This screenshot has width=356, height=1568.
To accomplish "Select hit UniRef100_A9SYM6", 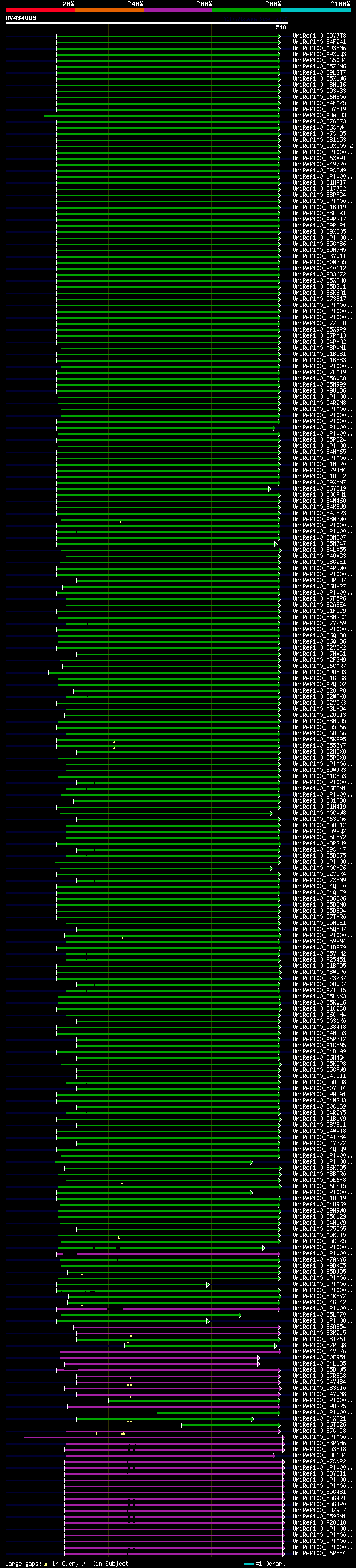I will pyautogui.click(x=319, y=48).
